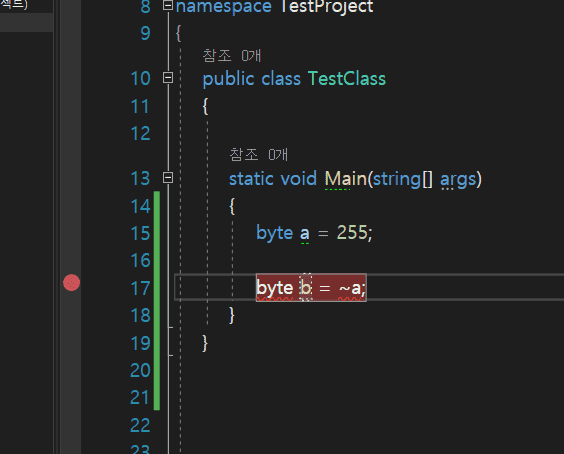Collapse the TestClass class block

[168, 78]
